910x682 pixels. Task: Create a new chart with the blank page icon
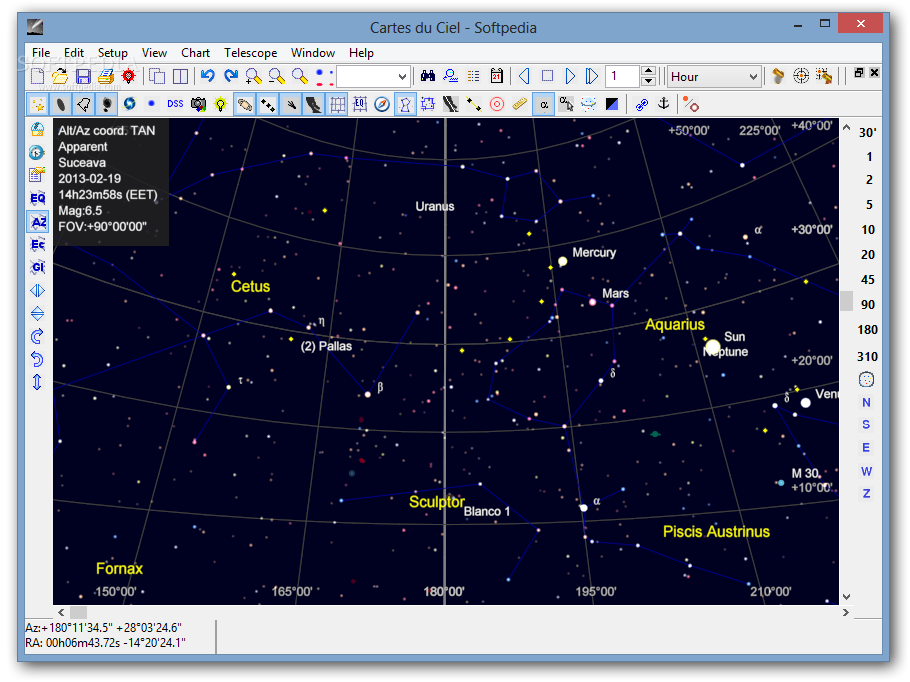pos(37,76)
